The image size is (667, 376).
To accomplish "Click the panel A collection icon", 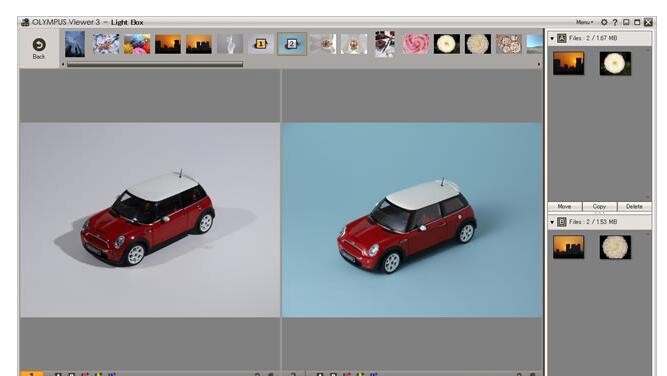I will coord(562,38).
